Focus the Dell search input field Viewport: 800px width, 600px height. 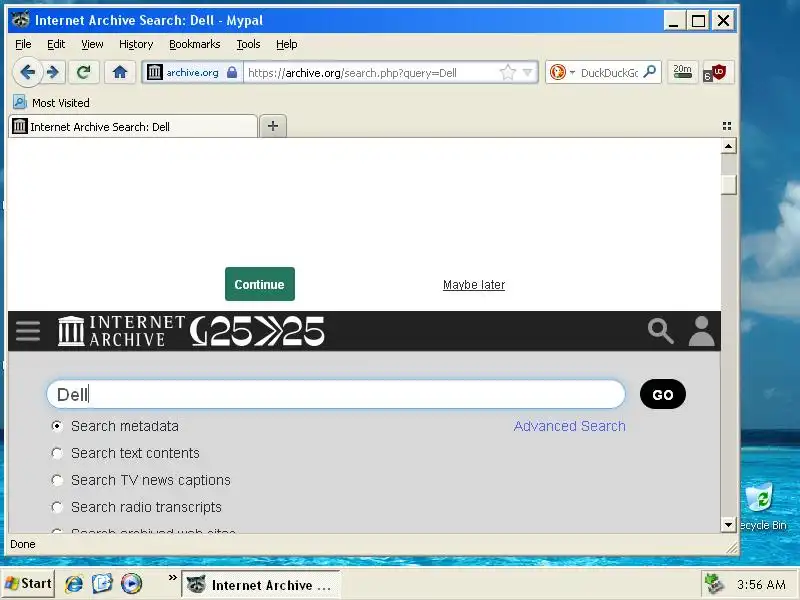[x=336, y=394]
